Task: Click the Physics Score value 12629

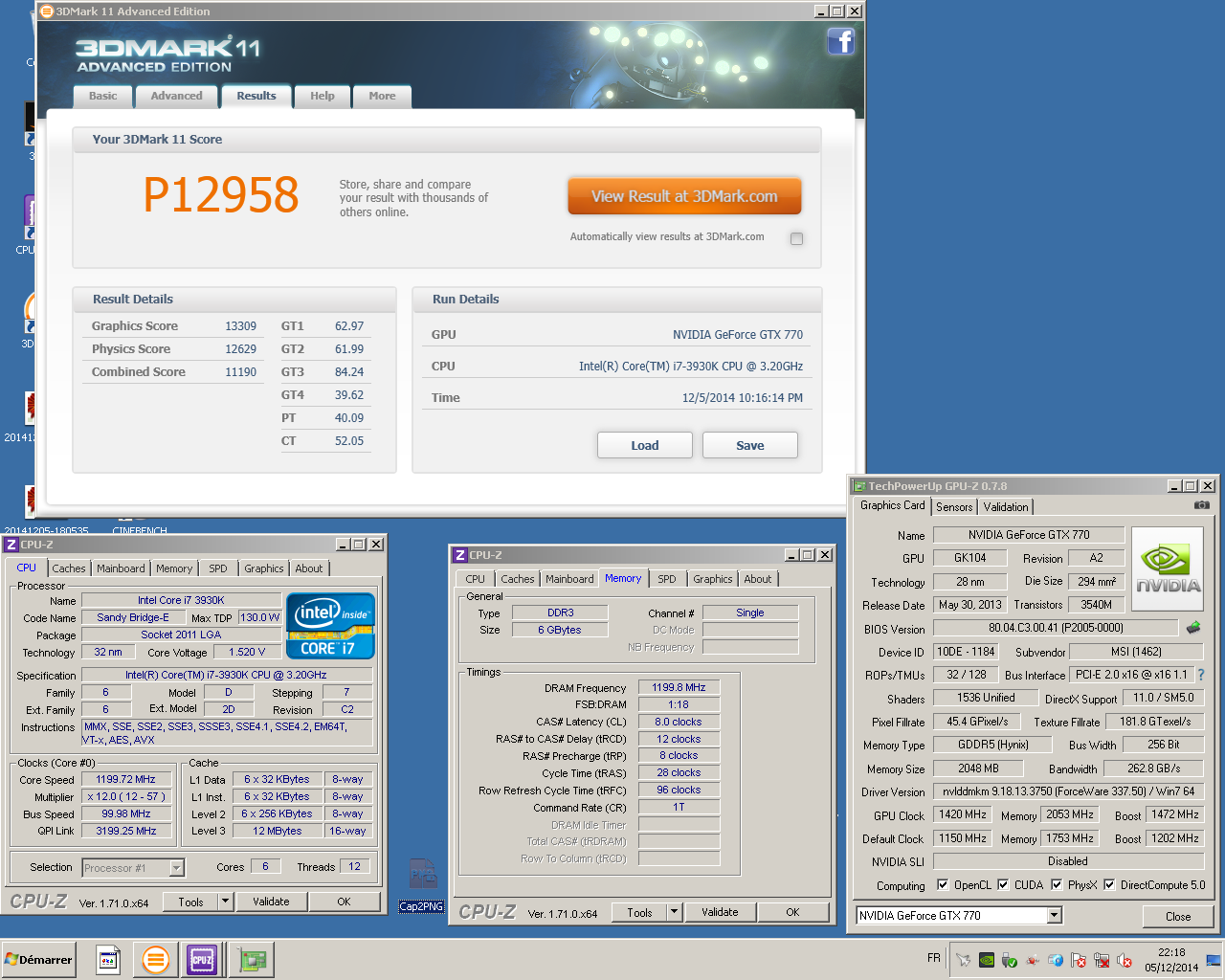Action: pos(241,349)
